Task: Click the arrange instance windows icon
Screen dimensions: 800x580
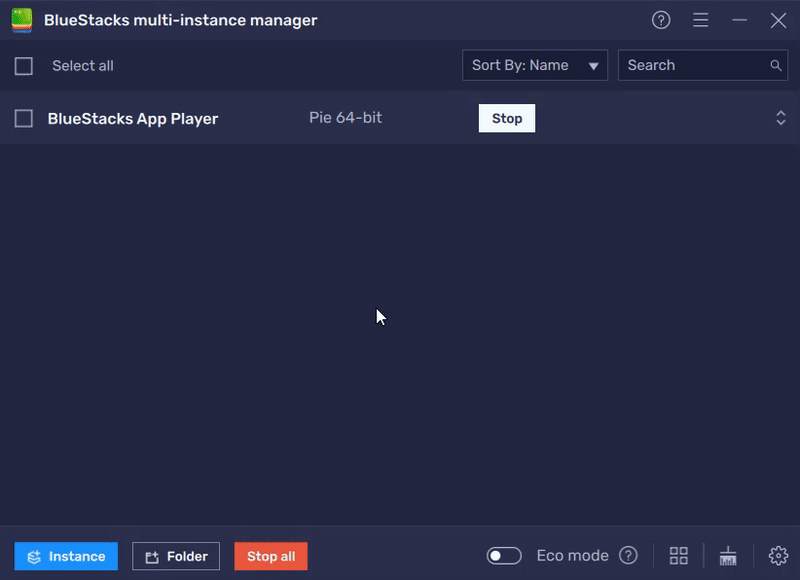Action: (x=678, y=555)
